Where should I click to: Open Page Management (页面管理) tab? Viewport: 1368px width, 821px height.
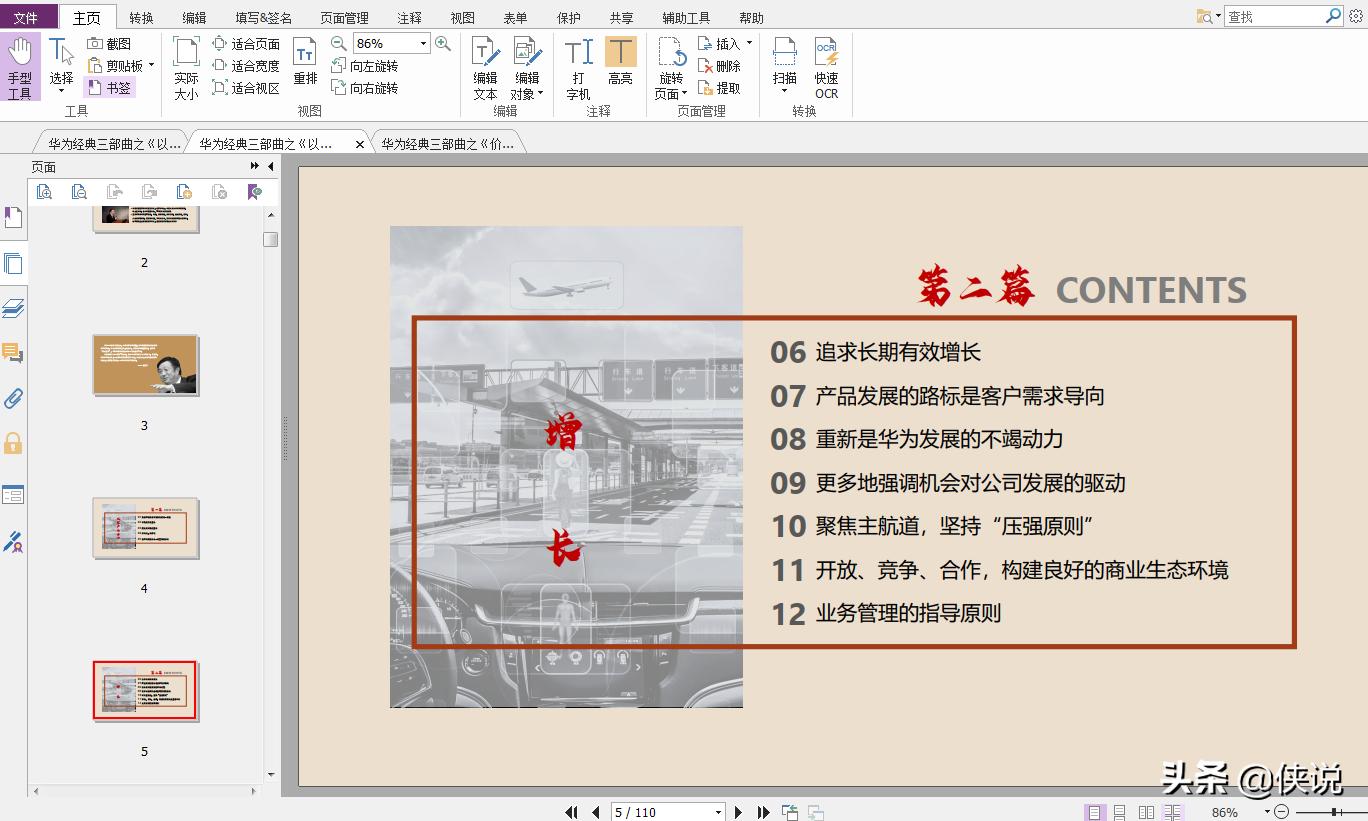coord(344,18)
